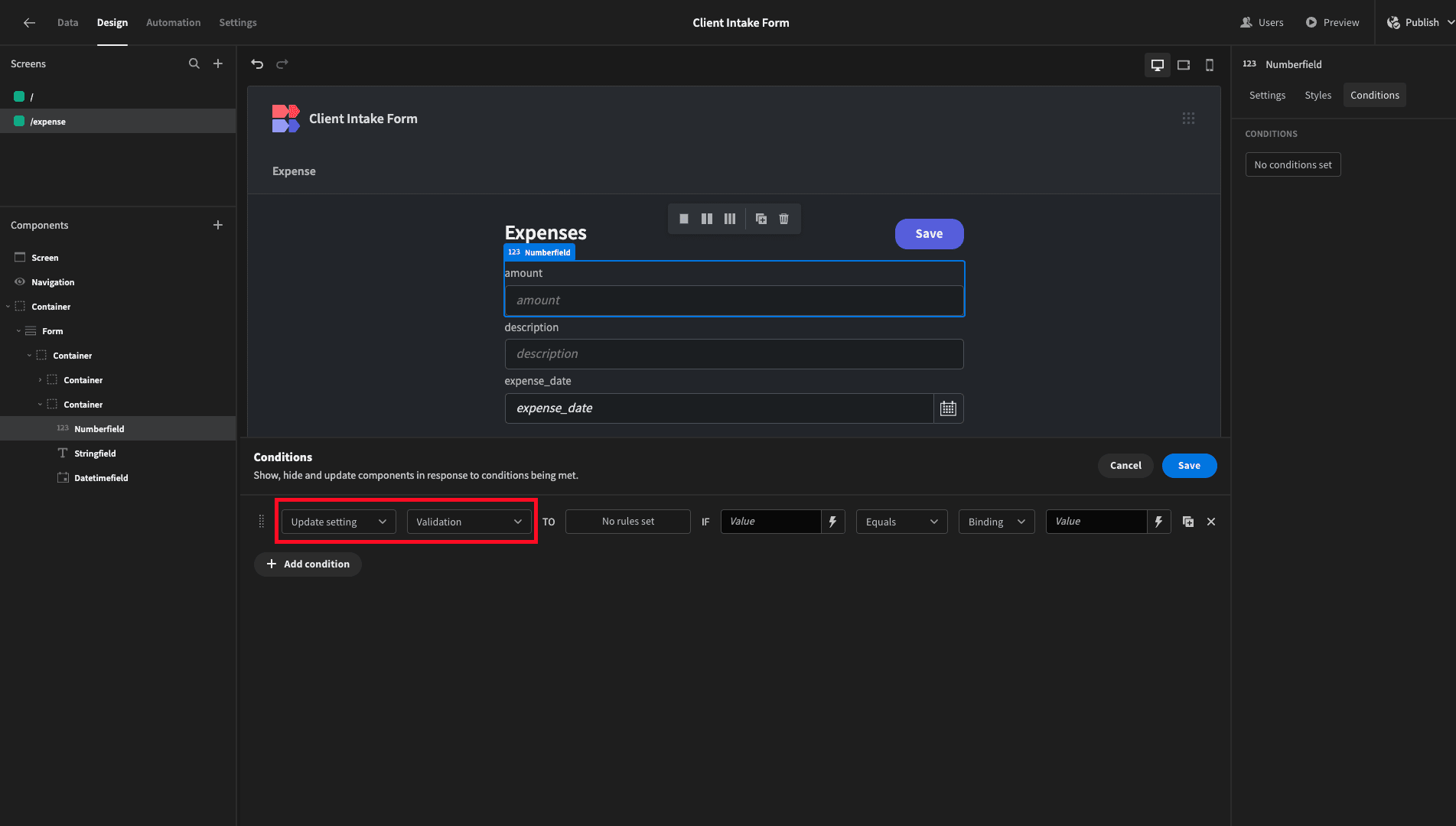Open the calendar picker for expense_date
The height and width of the screenshot is (826, 1456).
(x=949, y=408)
